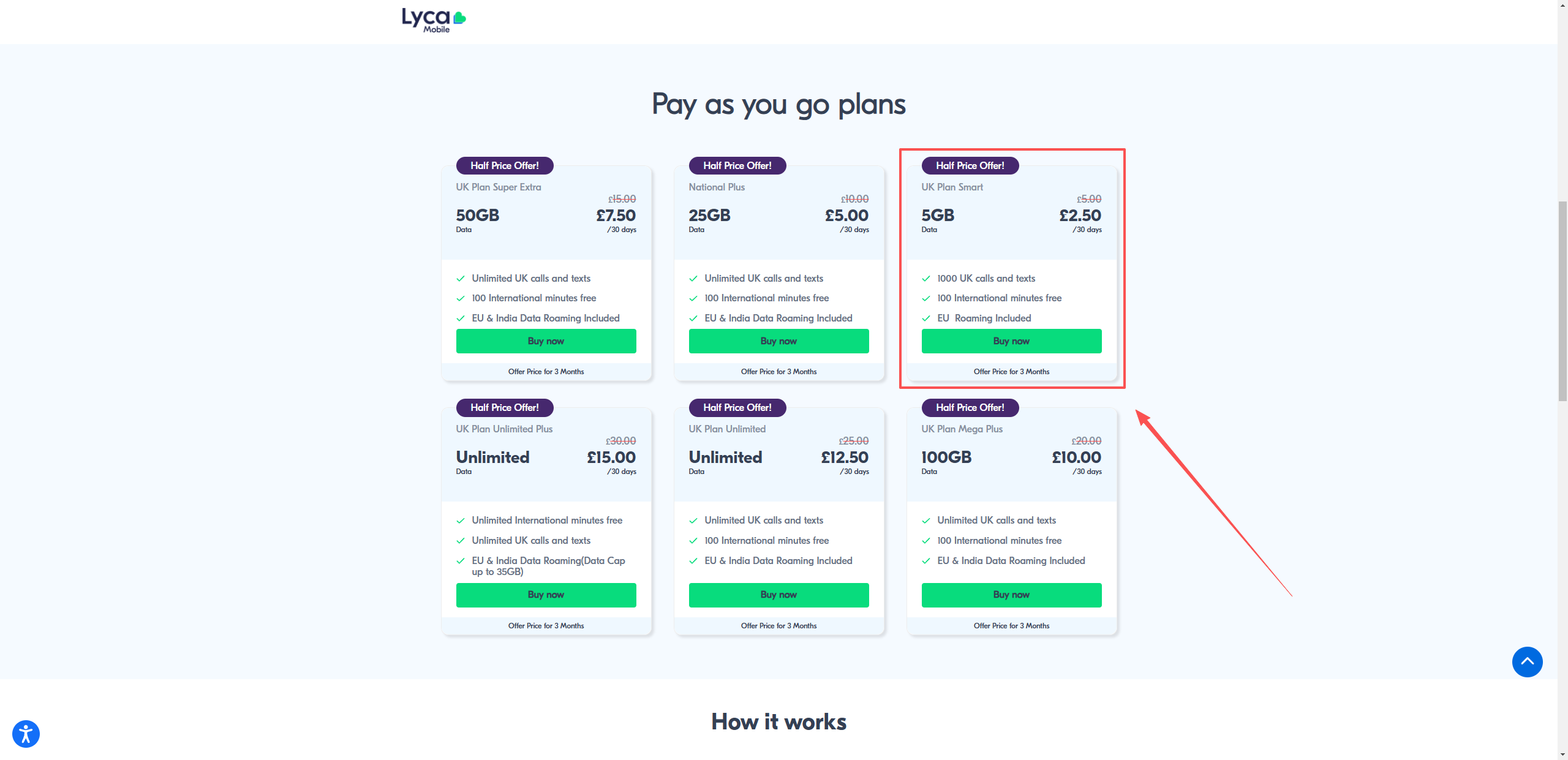
Task: Click the blue scroll-to-top arrow button
Action: [1527, 662]
